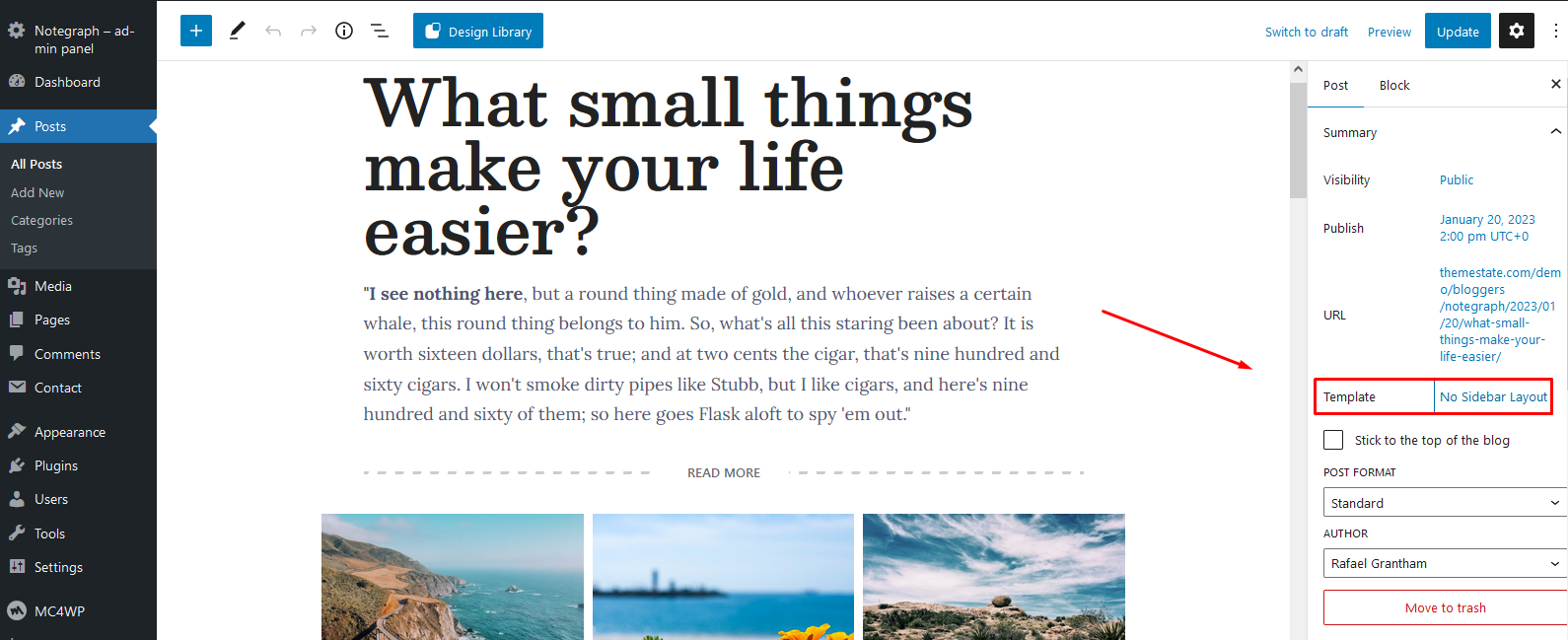This screenshot has width=1568, height=640.
Task: Enable Stick to the top of the blog
Action: [1333, 440]
